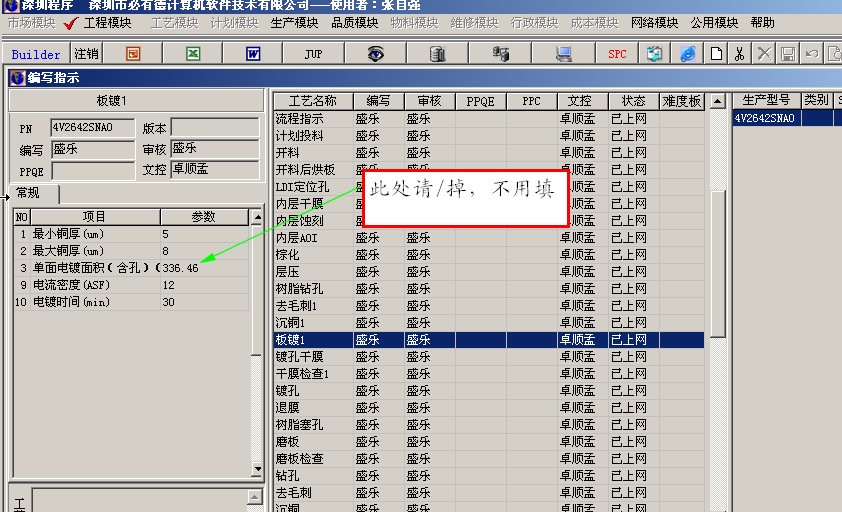Click the PN input field 4V2642SNA0
This screenshot has width=842, height=512.
coord(92,128)
